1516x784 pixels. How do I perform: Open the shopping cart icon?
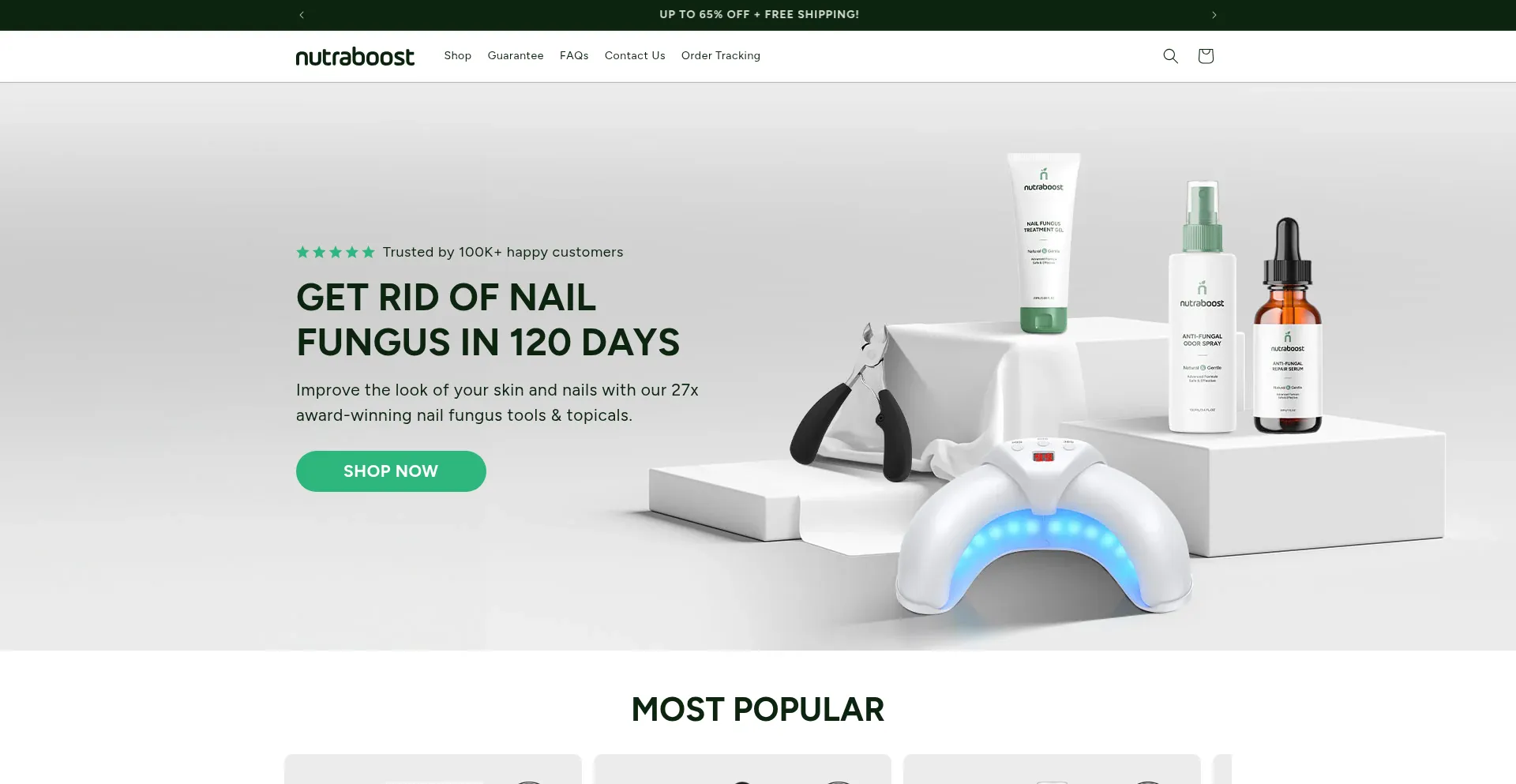[x=1205, y=56]
